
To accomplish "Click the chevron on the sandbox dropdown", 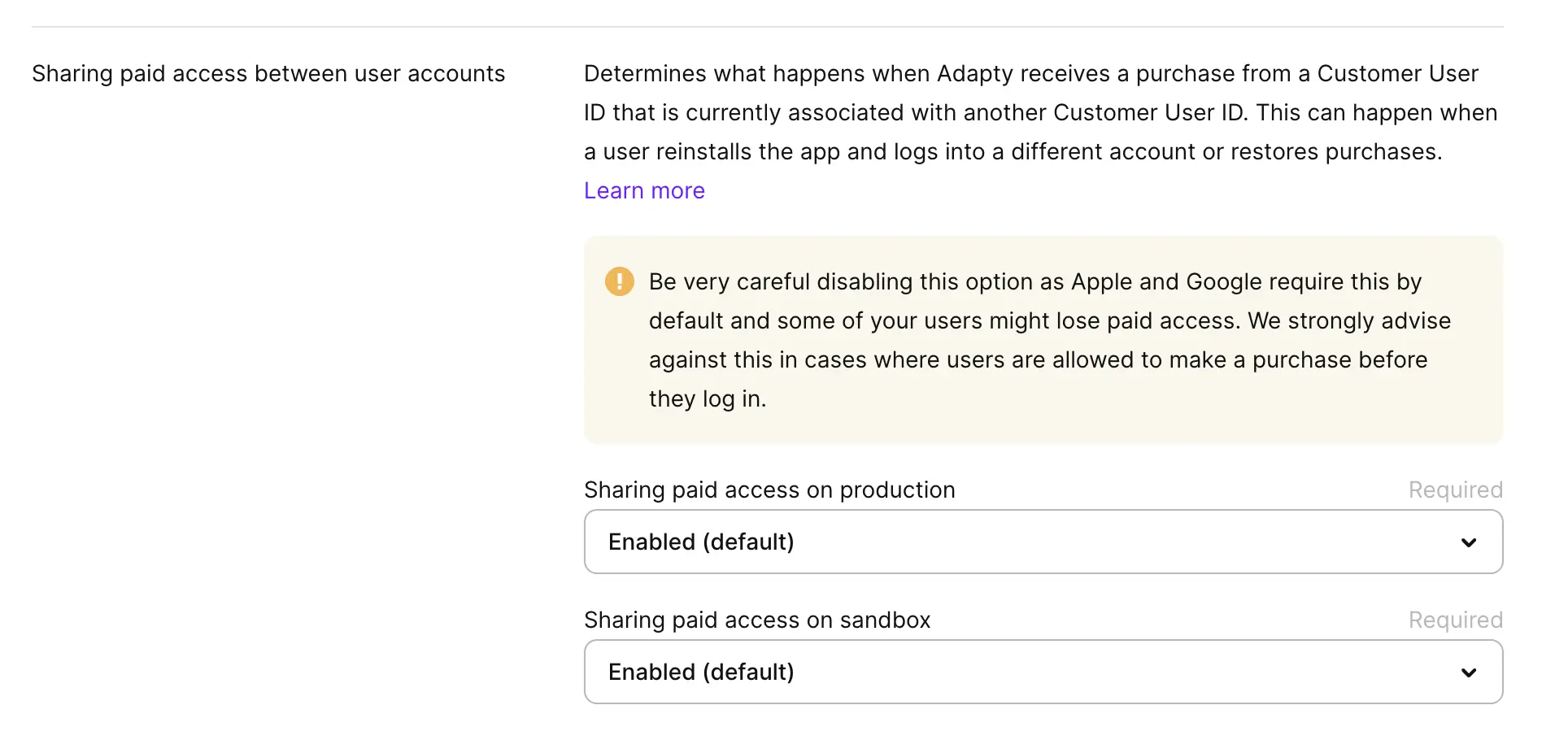I will coord(1469,673).
